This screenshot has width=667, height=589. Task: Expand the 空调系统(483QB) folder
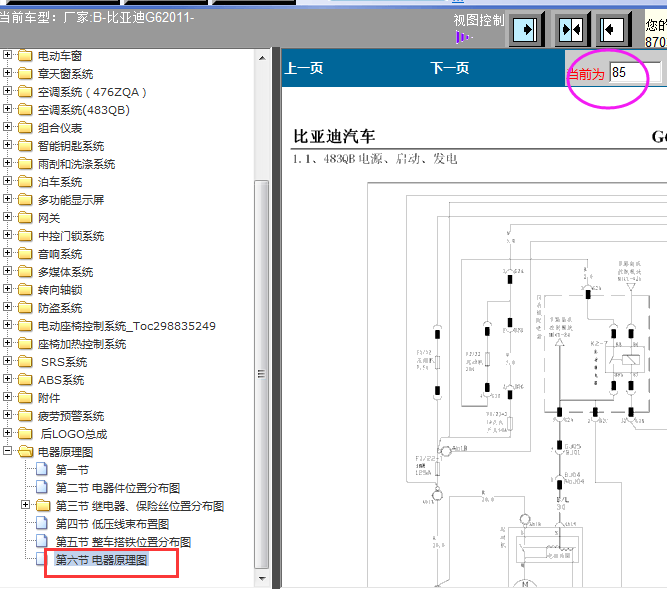[x=7, y=109]
